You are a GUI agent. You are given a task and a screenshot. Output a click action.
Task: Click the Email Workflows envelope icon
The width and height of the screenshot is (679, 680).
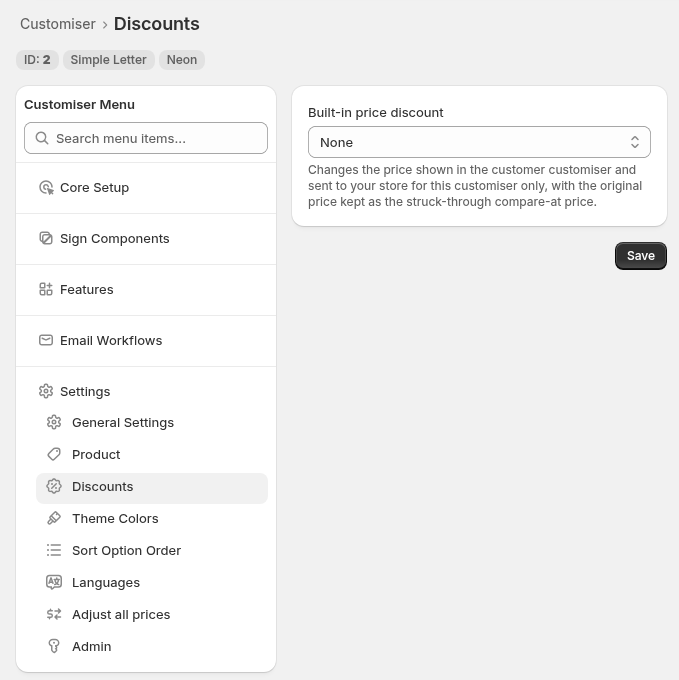pos(46,340)
